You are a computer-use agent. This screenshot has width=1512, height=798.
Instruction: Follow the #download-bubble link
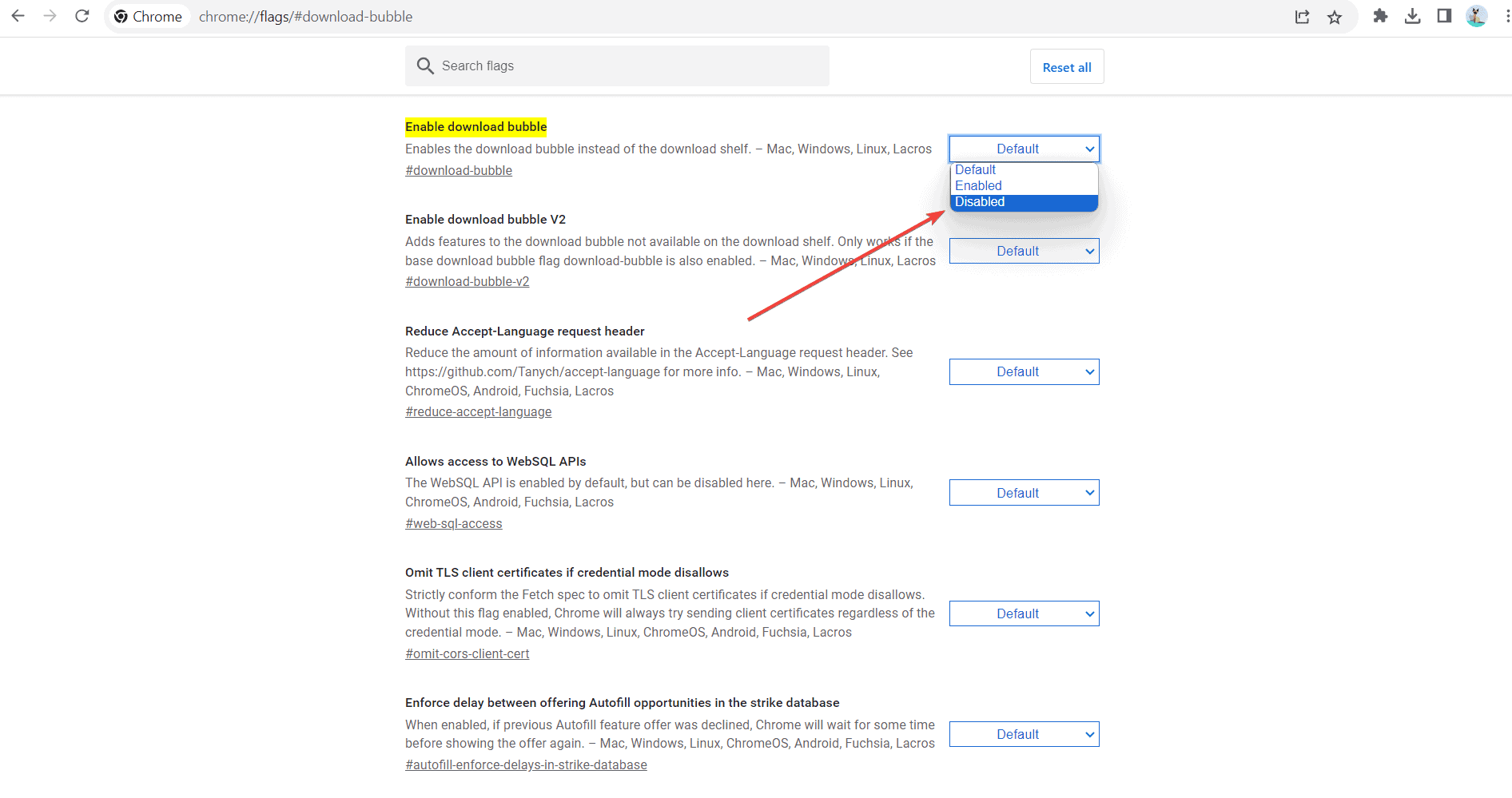(459, 170)
